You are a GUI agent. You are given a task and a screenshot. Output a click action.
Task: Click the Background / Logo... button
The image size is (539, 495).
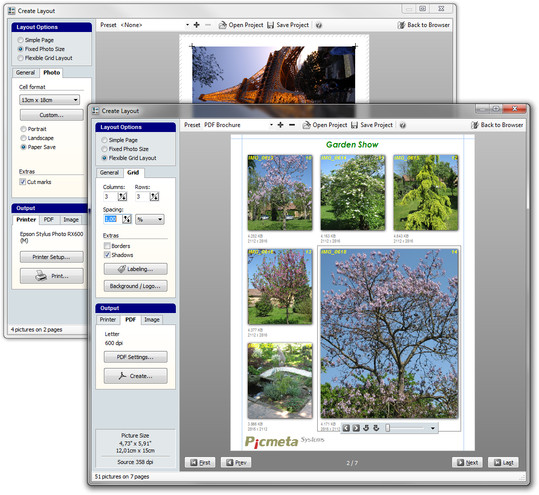[x=135, y=286]
